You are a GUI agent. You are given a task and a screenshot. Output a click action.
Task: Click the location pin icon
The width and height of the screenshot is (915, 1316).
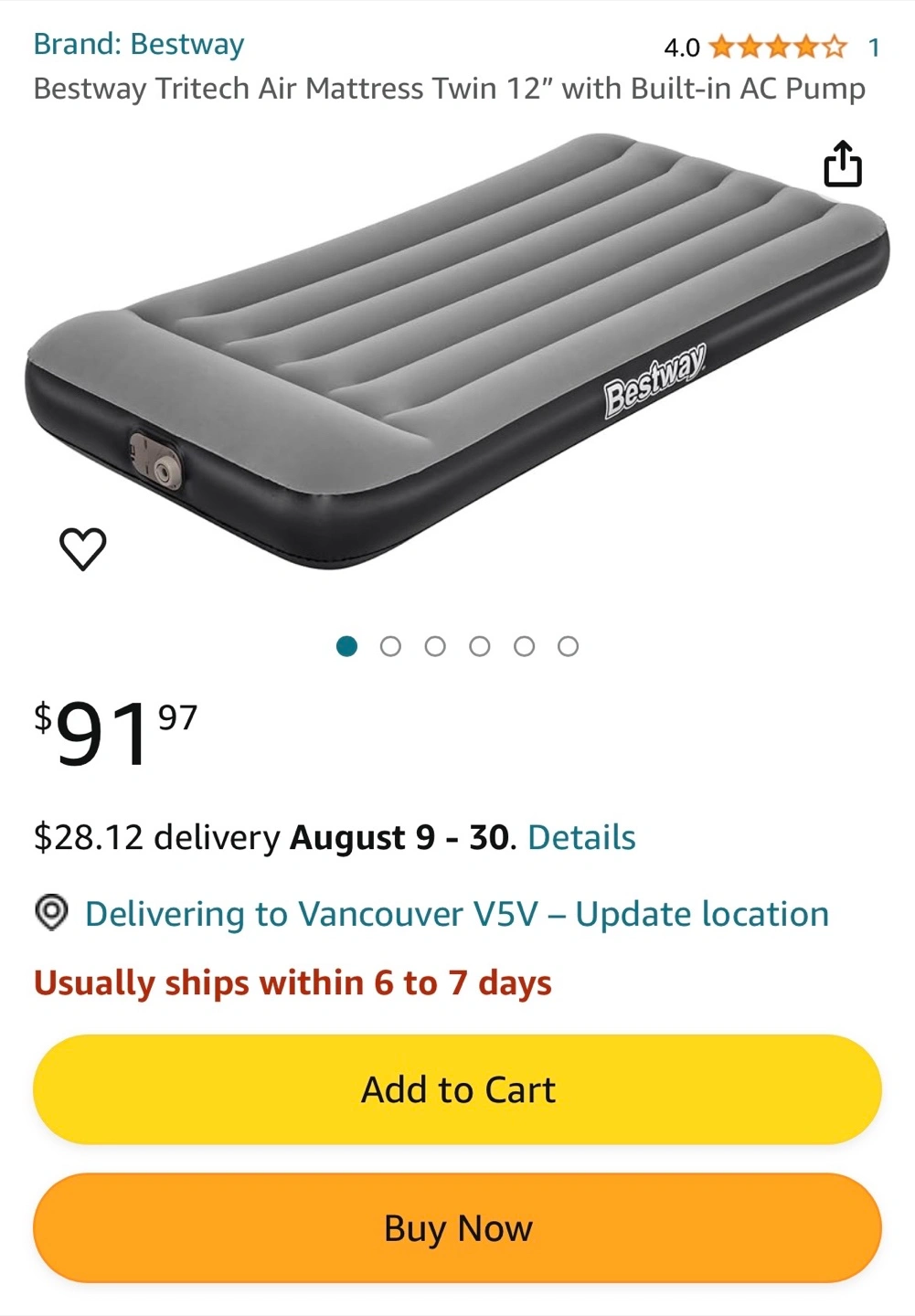click(51, 913)
